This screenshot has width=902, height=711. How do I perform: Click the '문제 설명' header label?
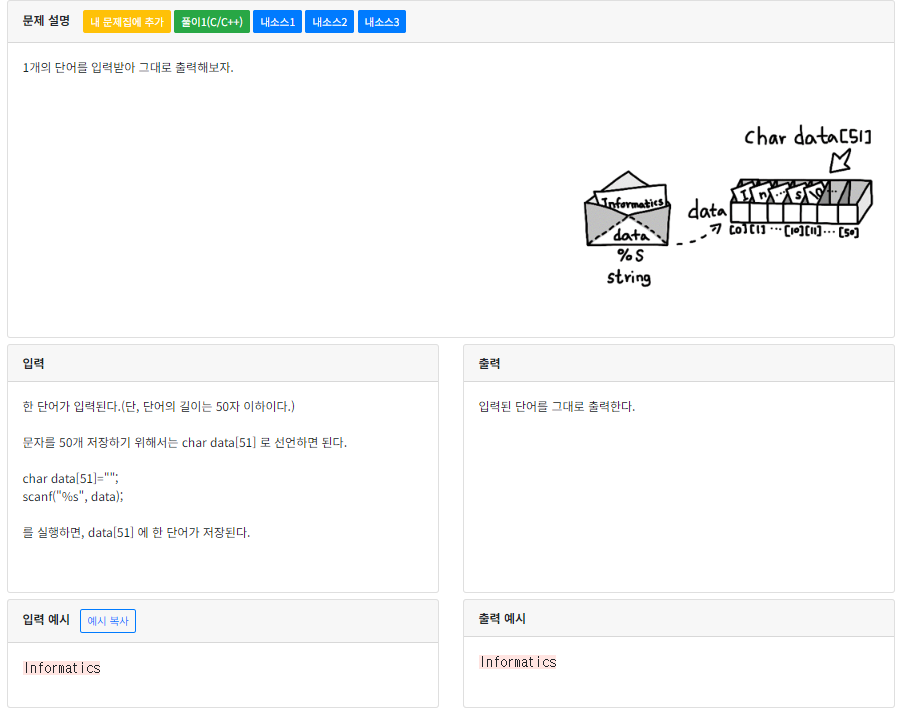pos(41,21)
